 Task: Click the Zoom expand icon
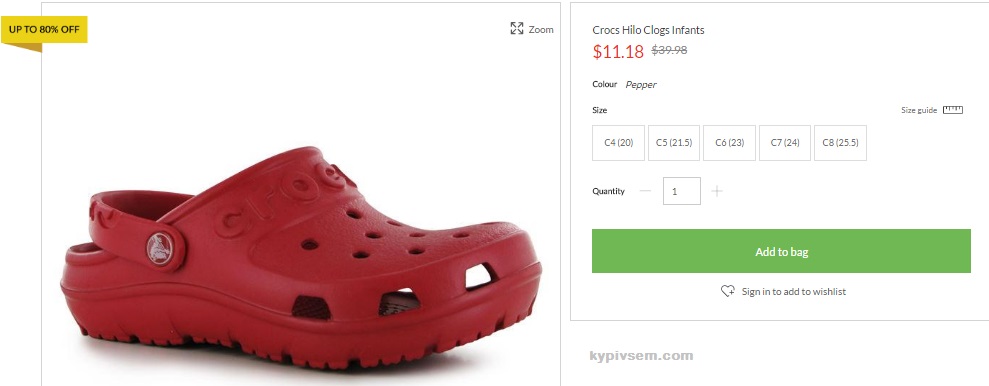[x=517, y=28]
